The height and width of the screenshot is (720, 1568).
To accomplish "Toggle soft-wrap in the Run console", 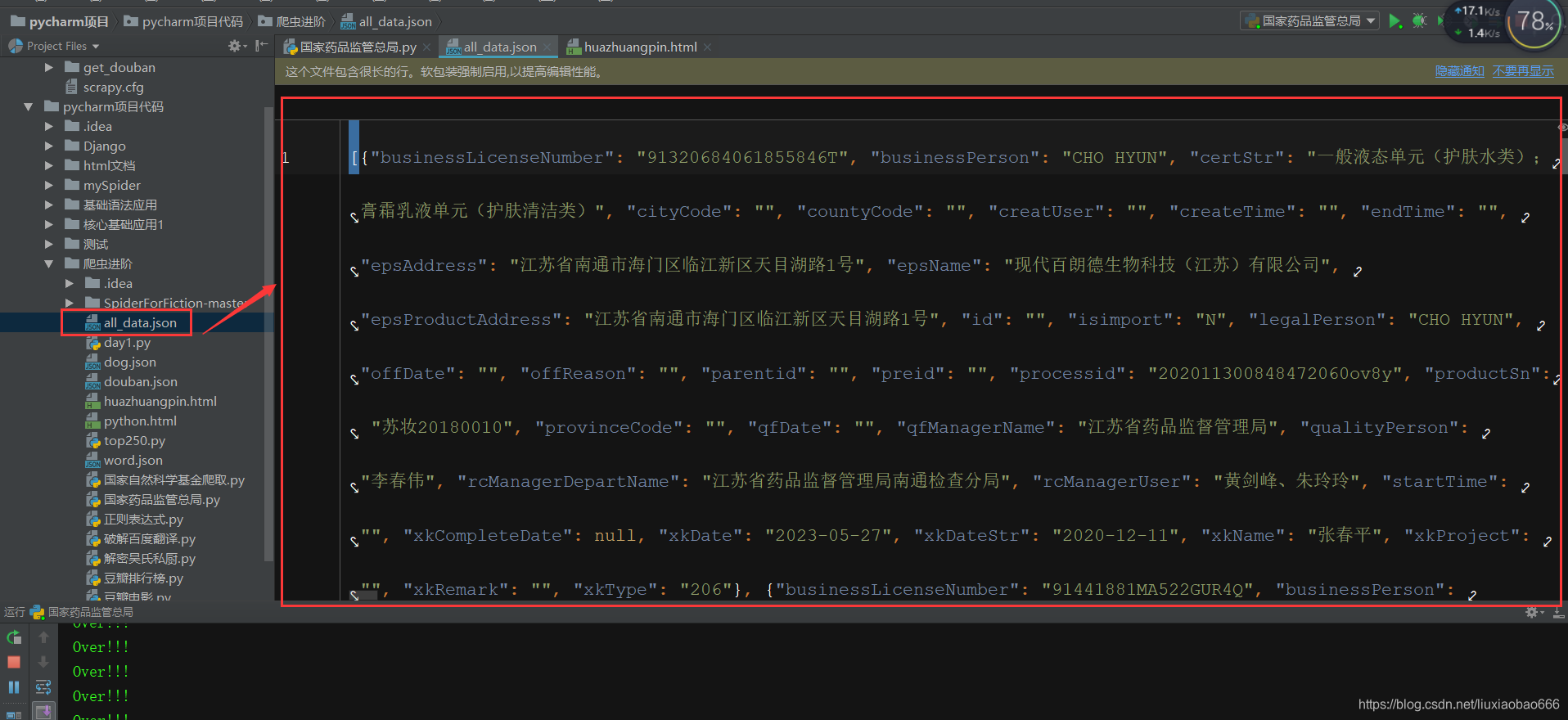I will click(x=43, y=687).
